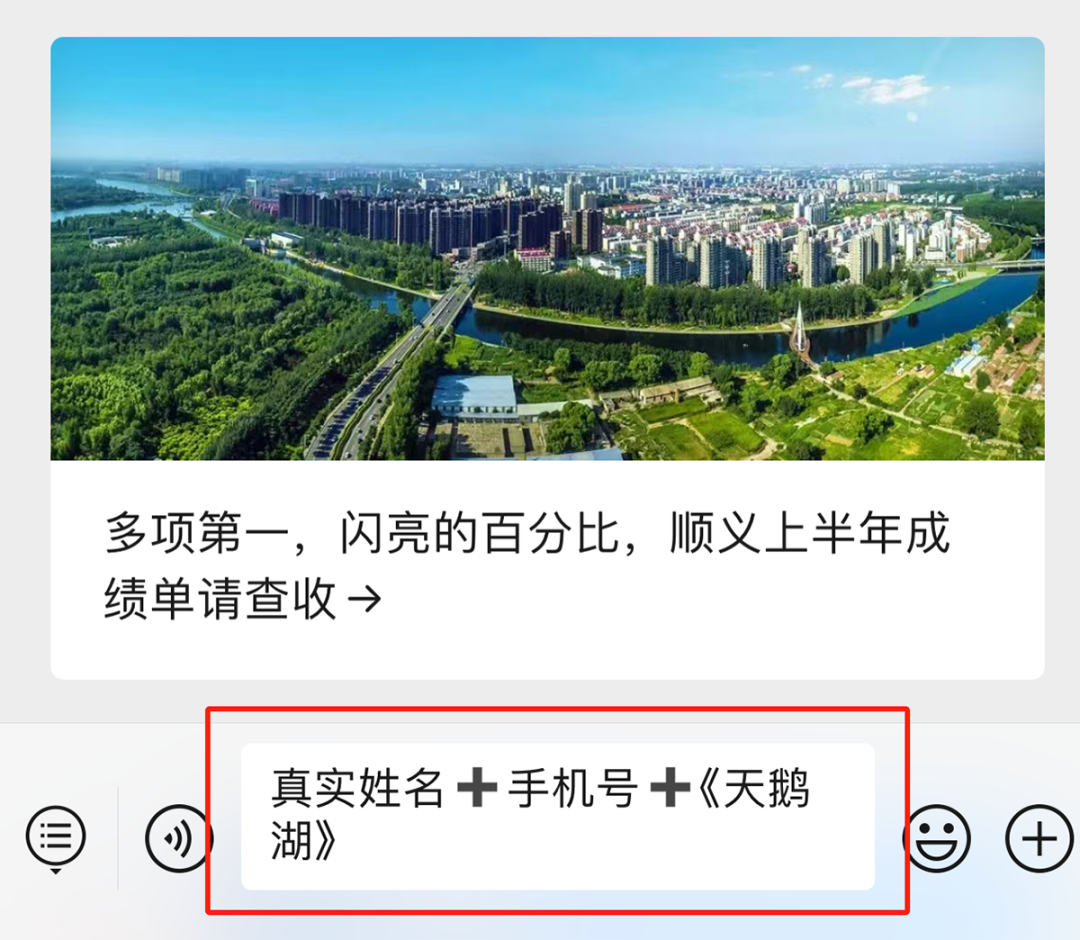Click the white article card below the photo

tap(548, 570)
